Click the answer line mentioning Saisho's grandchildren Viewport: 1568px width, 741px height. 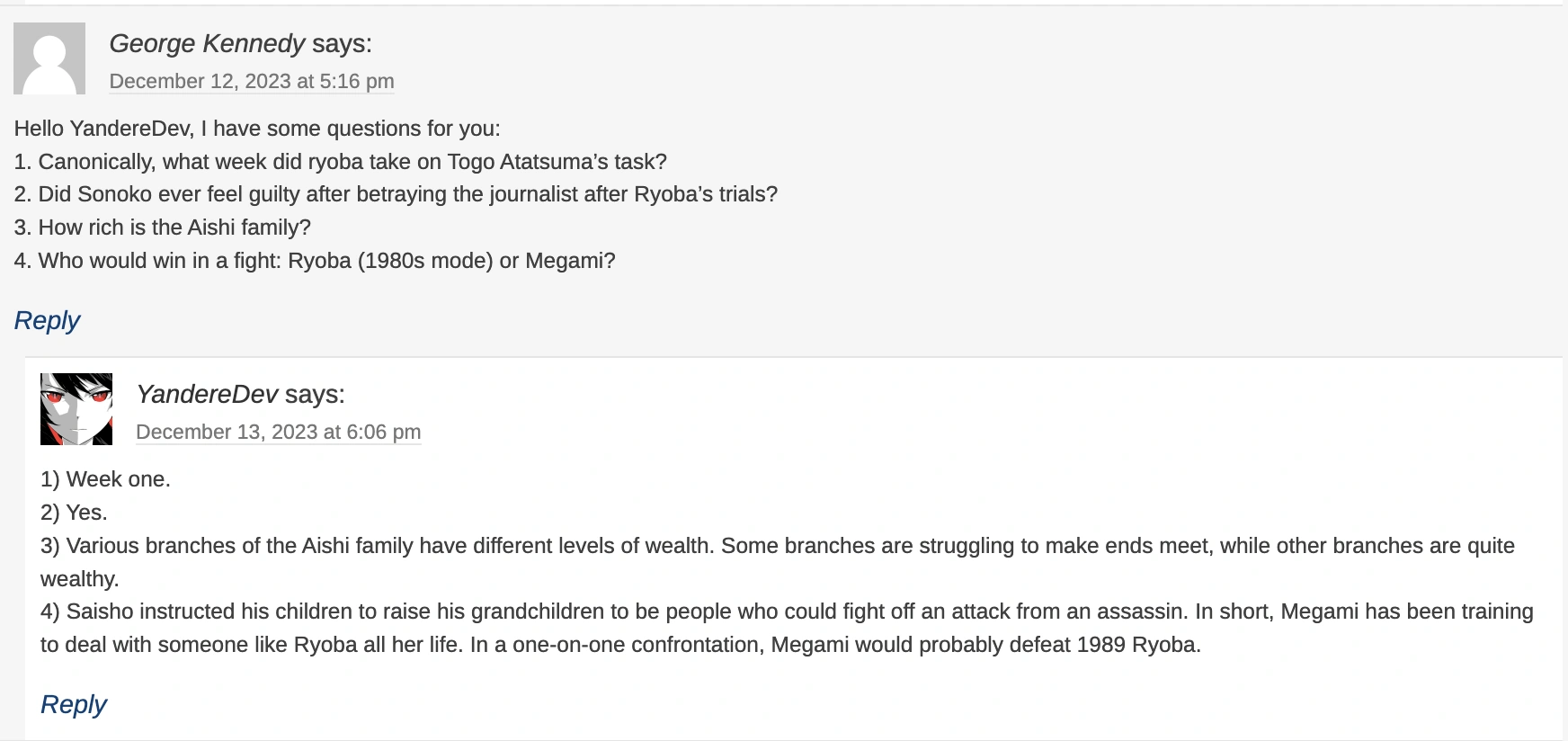point(787,612)
